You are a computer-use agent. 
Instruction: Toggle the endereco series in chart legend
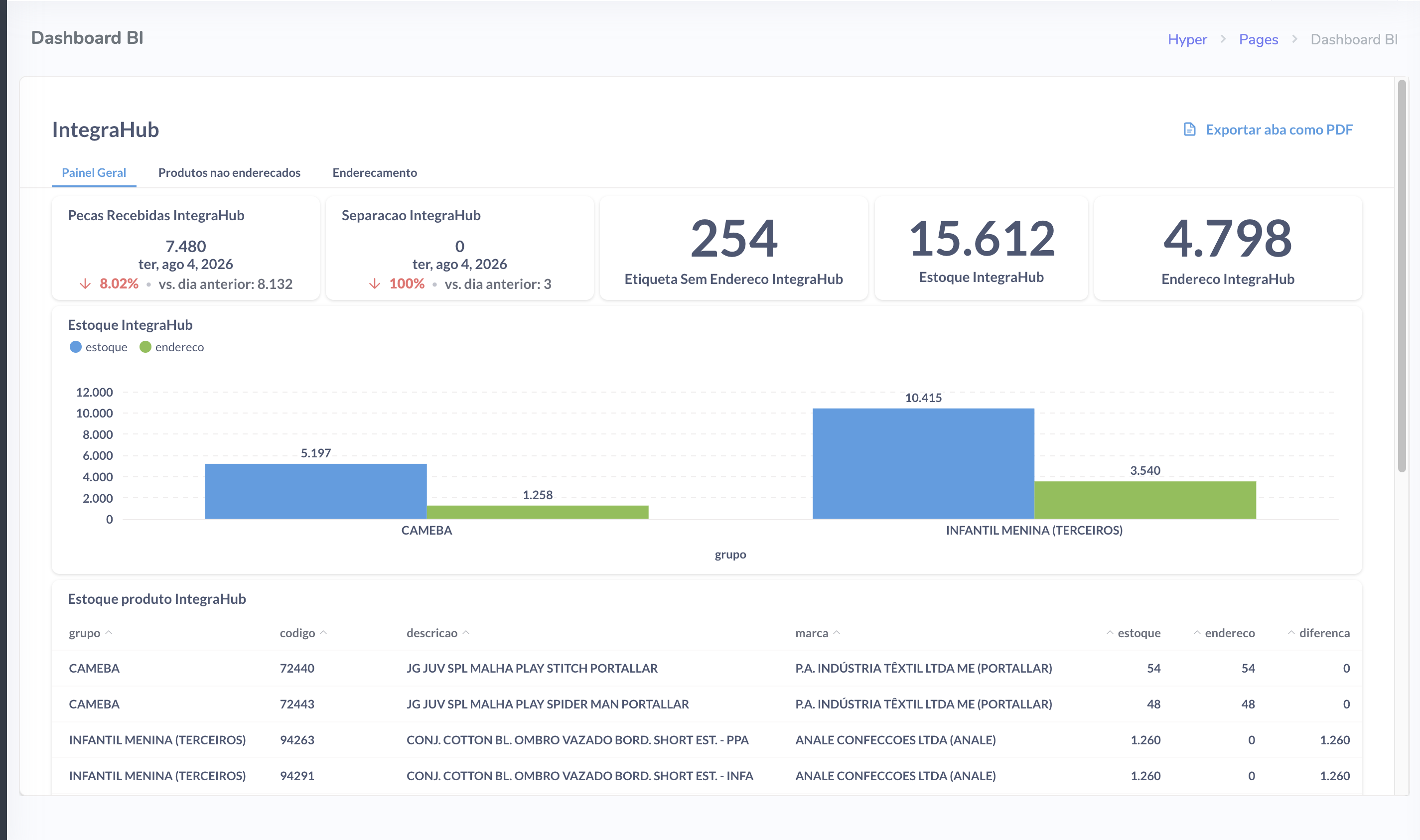171,347
